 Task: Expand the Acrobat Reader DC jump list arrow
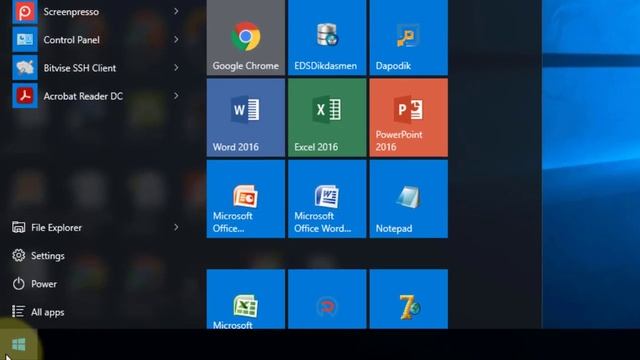(x=176, y=96)
